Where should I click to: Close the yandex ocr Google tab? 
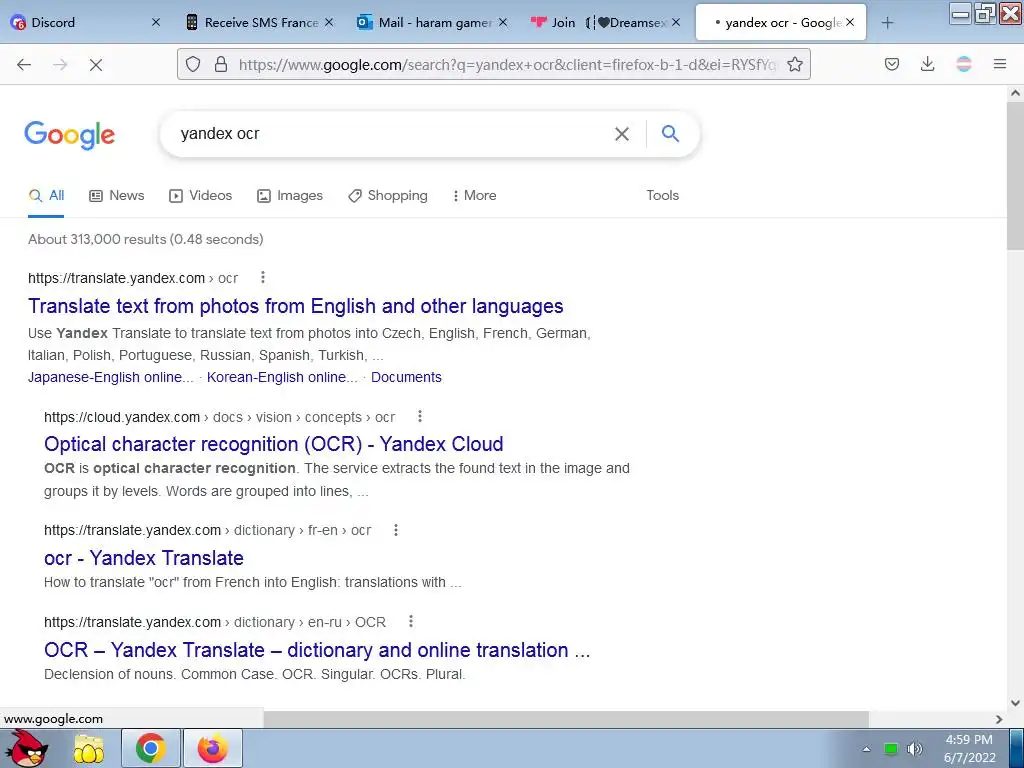point(850,23)
